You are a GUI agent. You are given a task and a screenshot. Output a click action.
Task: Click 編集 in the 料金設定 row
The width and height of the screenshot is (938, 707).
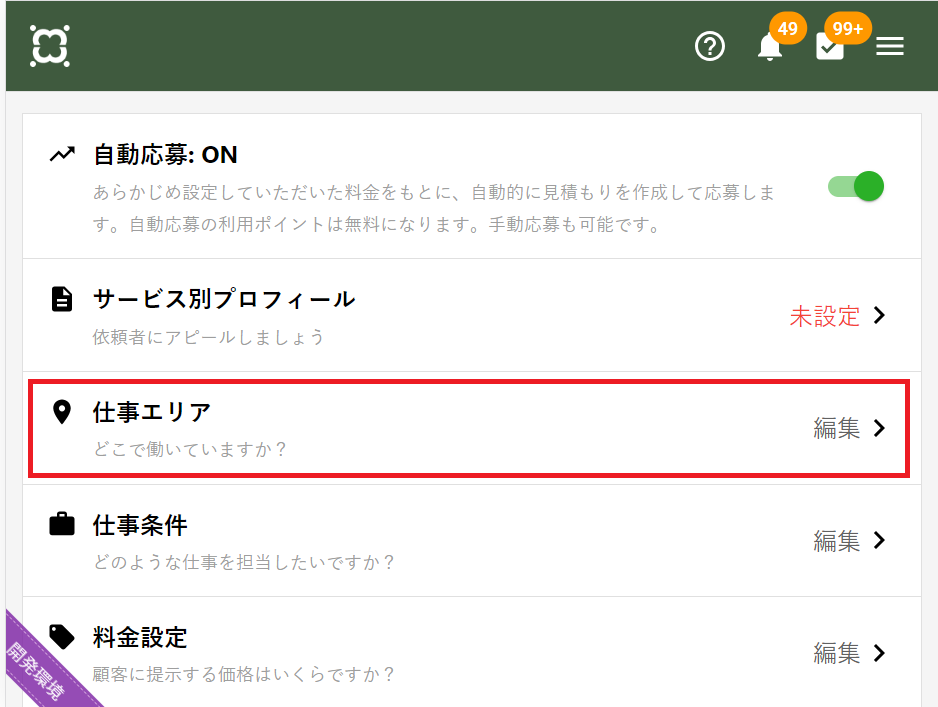pos(836,653)
